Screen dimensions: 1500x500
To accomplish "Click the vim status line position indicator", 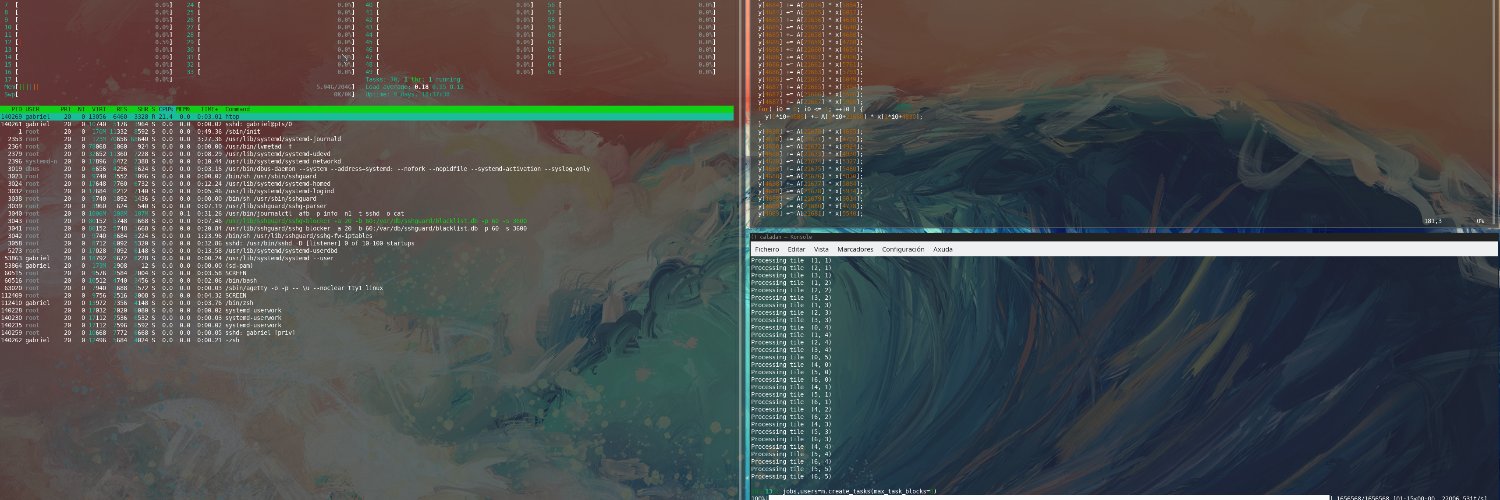I will tap(1431, 222).
